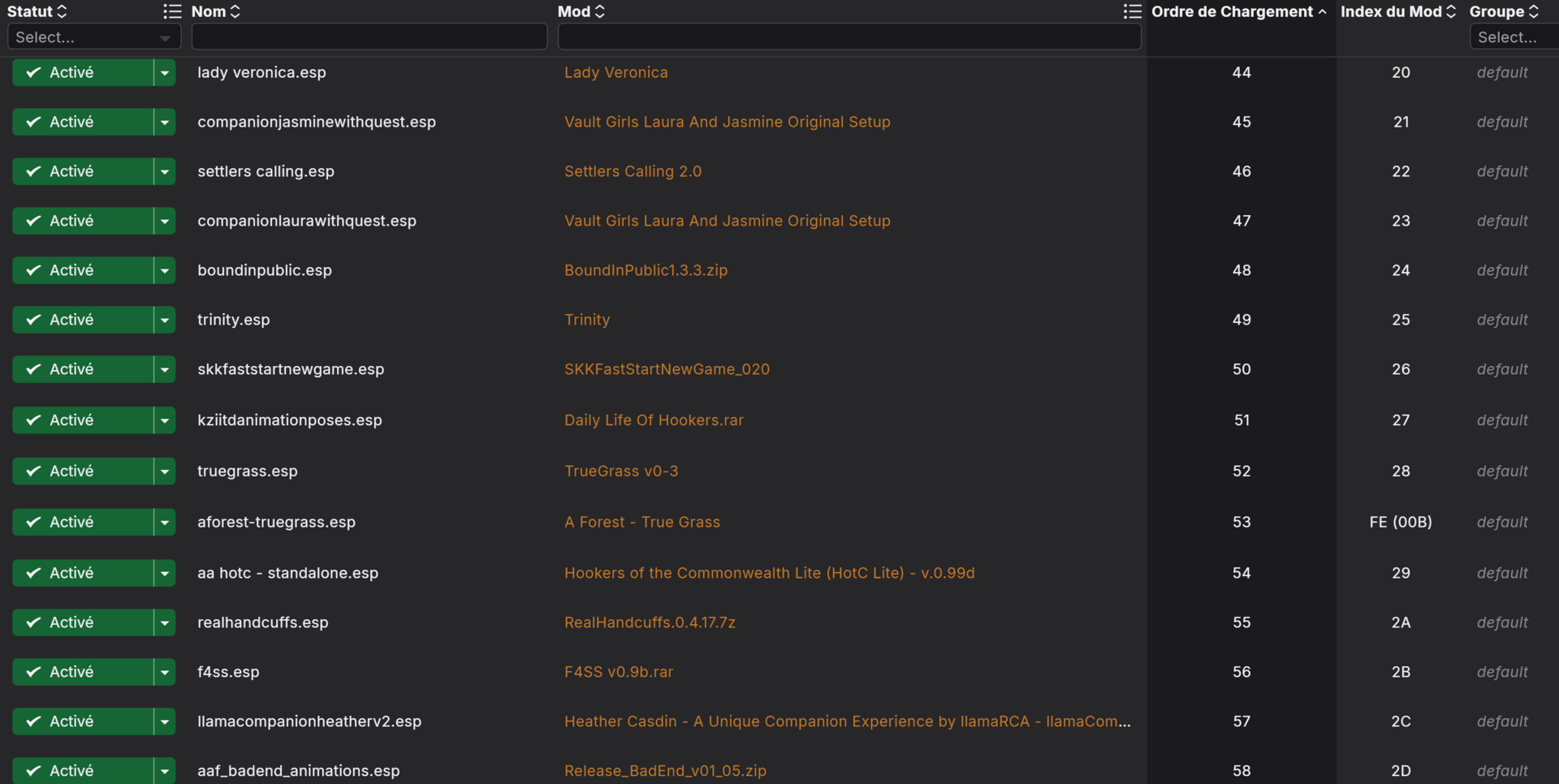Sort by the Mod column header
Viewport: 1559px width, 784px height.
581,11
